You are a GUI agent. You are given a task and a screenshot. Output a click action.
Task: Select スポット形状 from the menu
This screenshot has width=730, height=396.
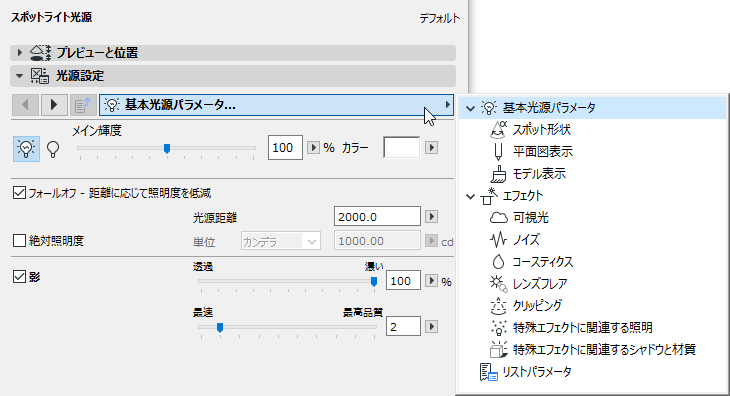point(542,130)
